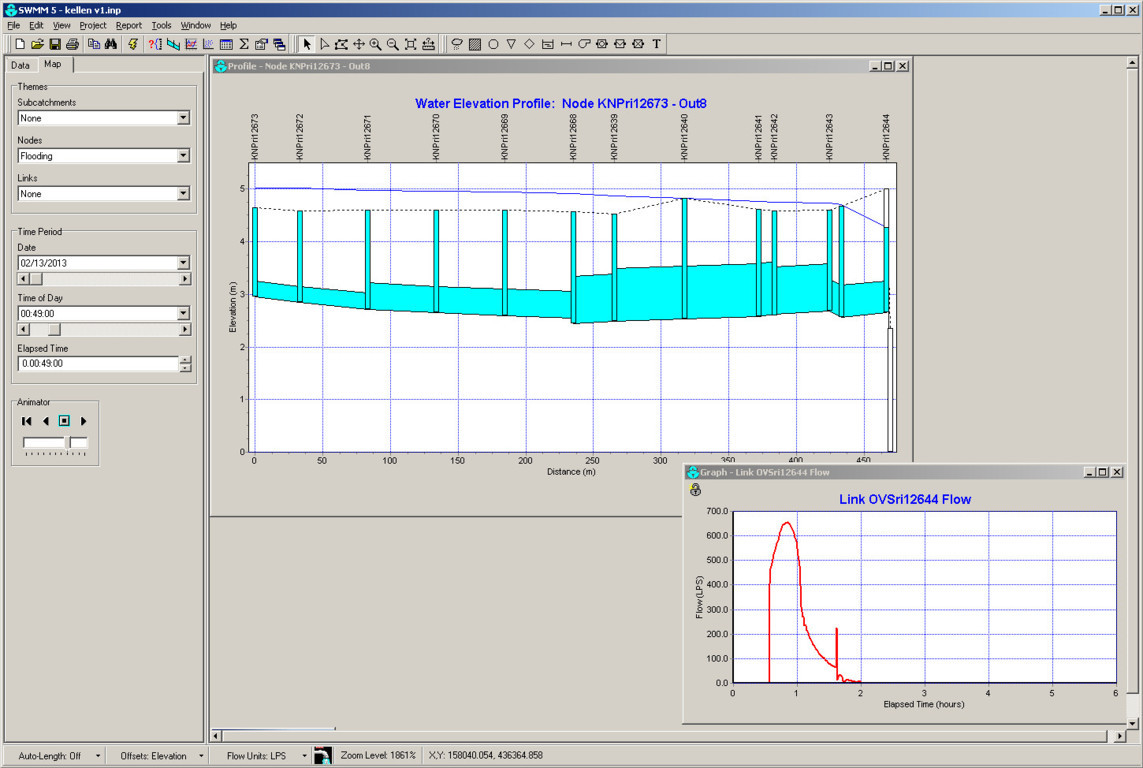Select the Pan map tool
The width and height of the screenshot is (1143, 768).
[358, 44]
